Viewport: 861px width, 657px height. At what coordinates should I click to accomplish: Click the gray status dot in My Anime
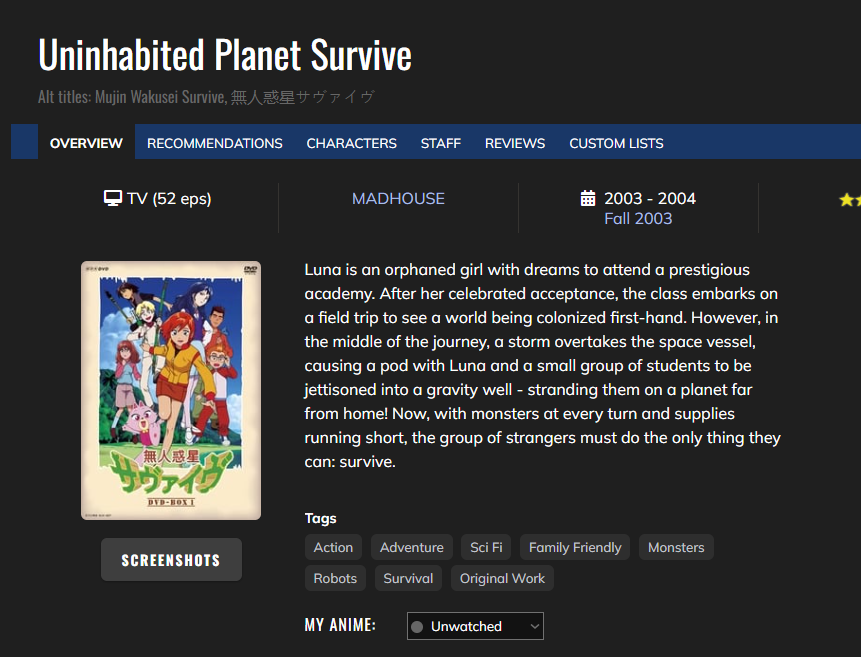pyautogui.click(x=418, y=627)
